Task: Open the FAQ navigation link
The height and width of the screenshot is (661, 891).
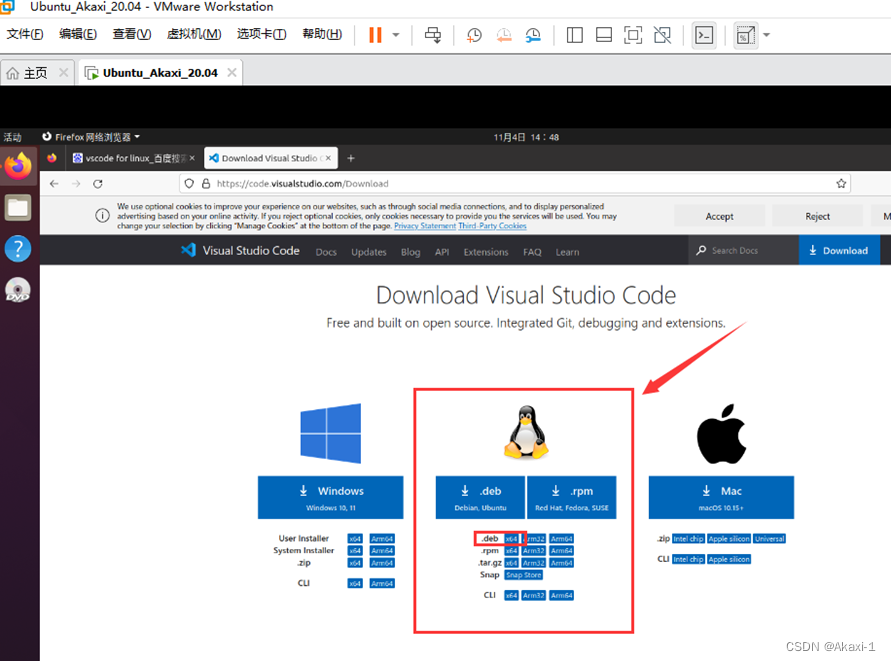Action: tap(532, 252)
